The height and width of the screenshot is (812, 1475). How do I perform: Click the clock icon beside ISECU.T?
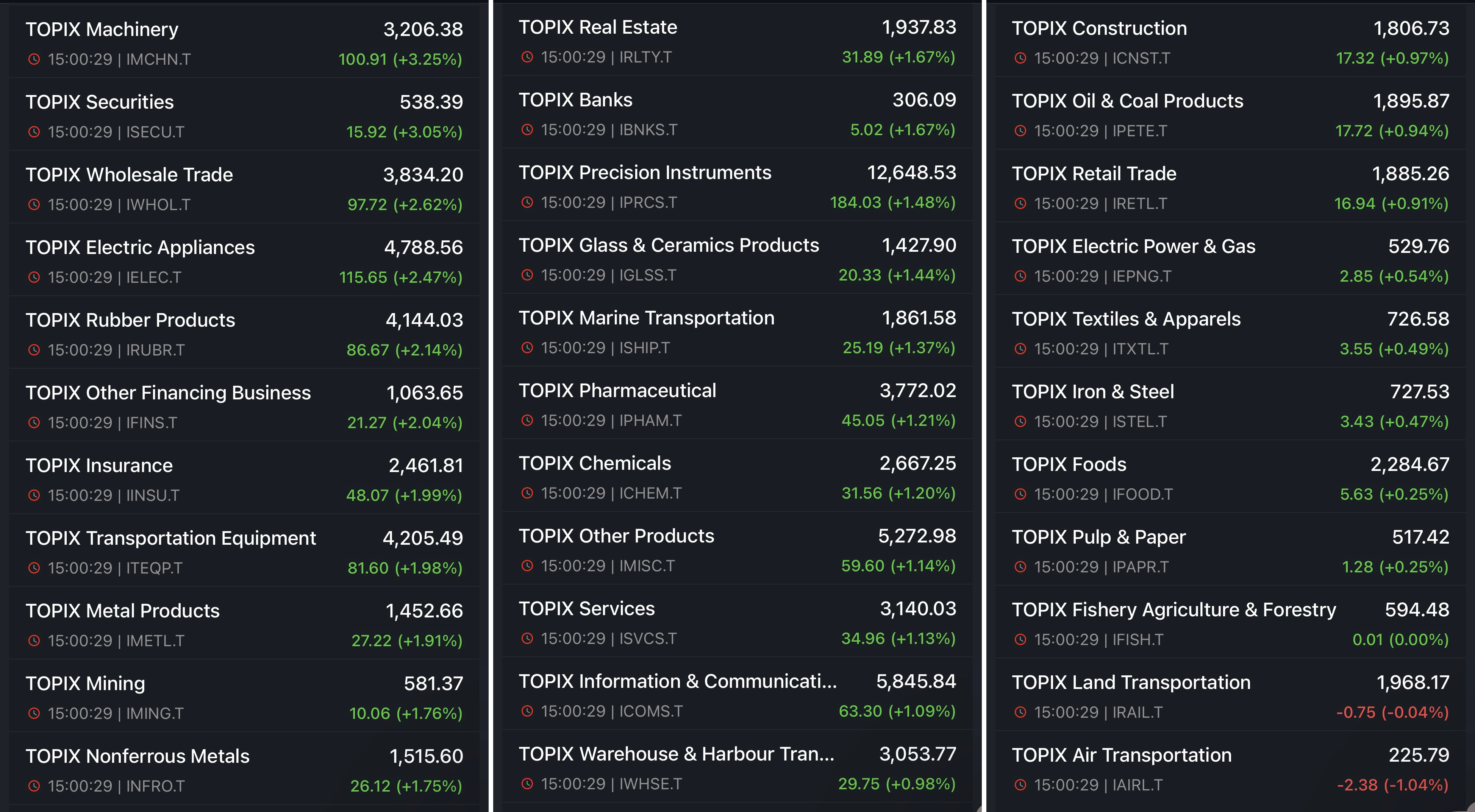pos(34,132)
